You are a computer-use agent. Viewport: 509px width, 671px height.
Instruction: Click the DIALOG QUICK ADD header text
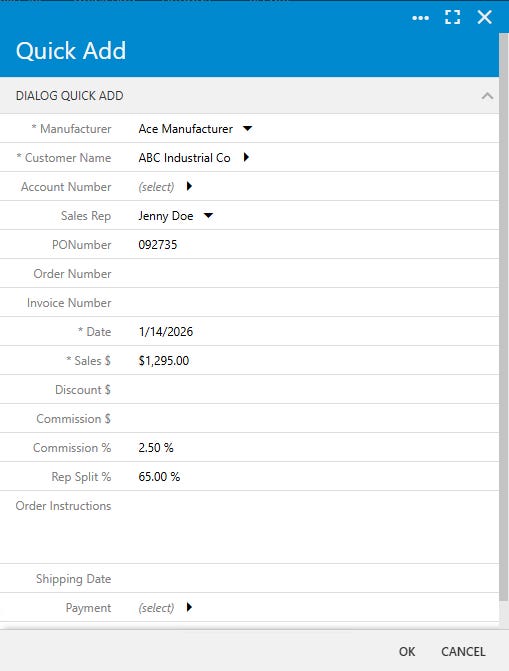69,95
